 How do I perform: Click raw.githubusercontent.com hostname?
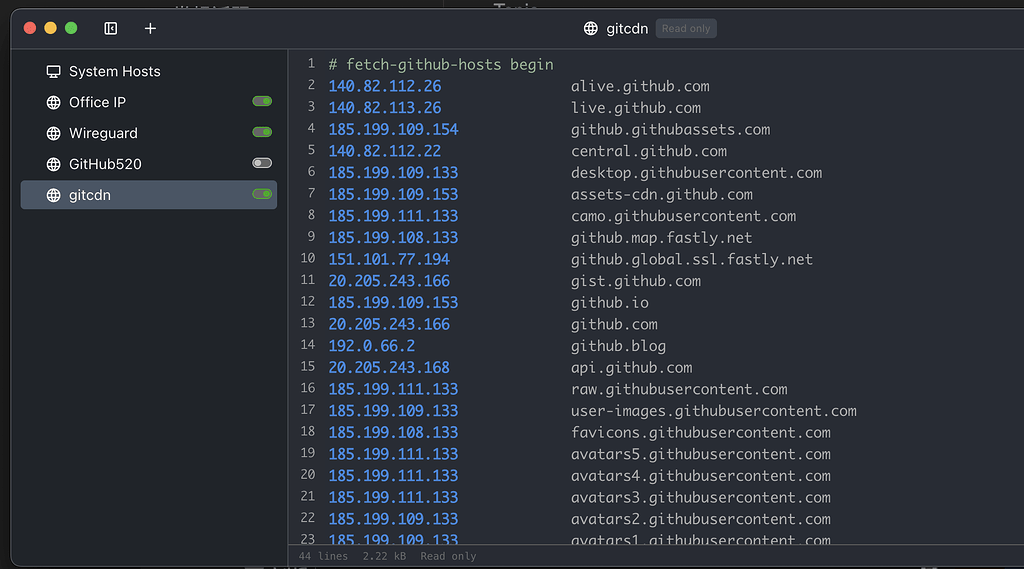(x=679, y=389)
